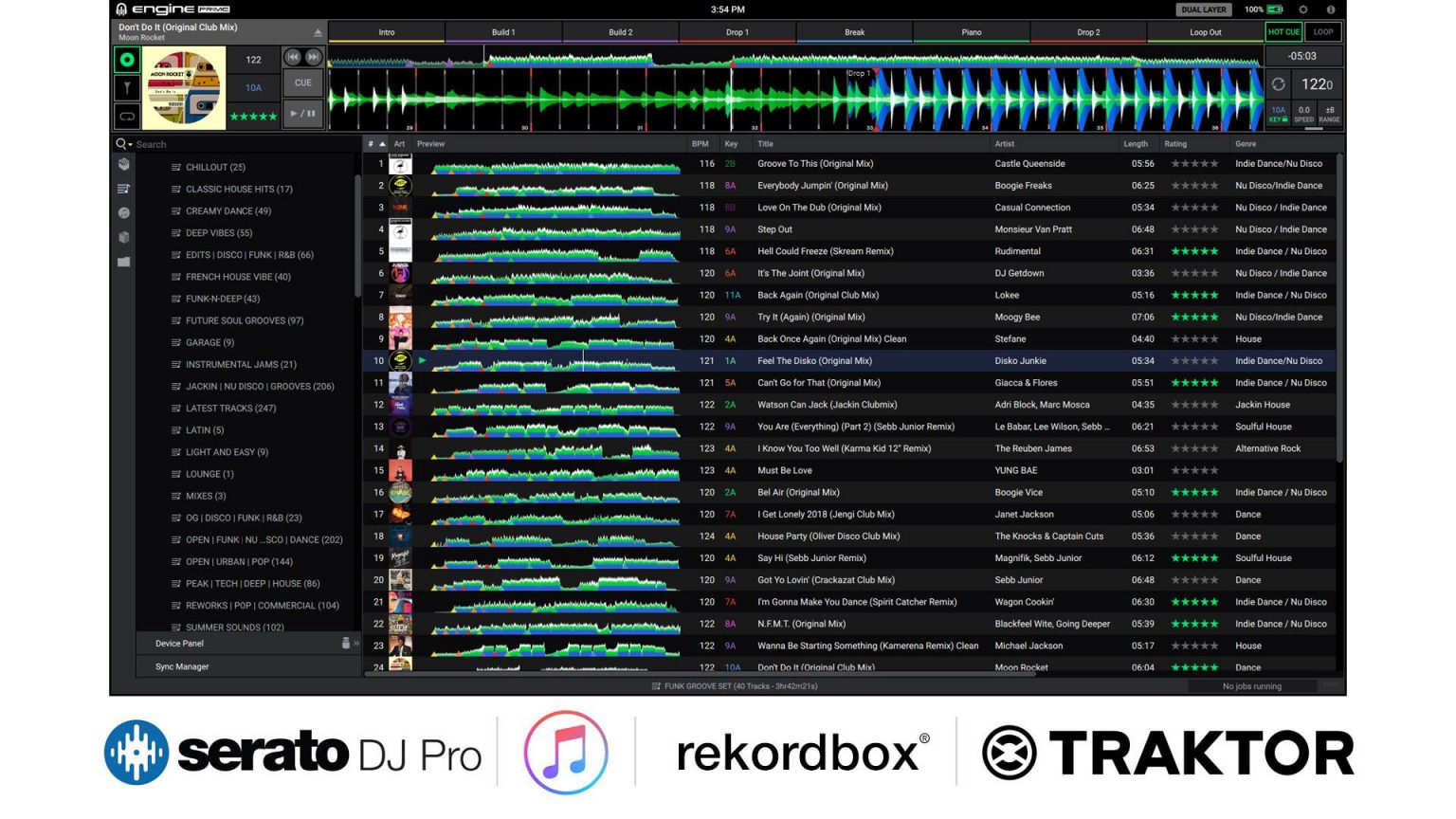Skip to next track button
The height and width of the screenshot is (819, 1456).
[x=313, y=57]
